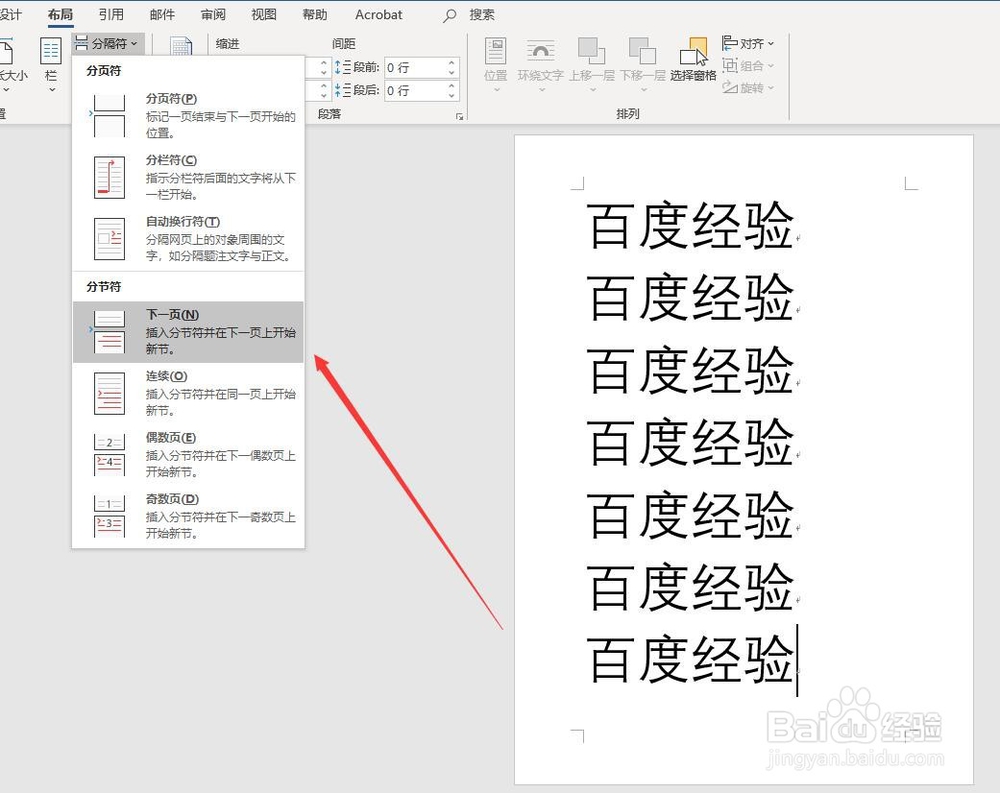Click the text wrapping icon beside 自动换行符(T)
Image resolution: width=1000 pixels, height=793 pixels.
tap(109, 239)
